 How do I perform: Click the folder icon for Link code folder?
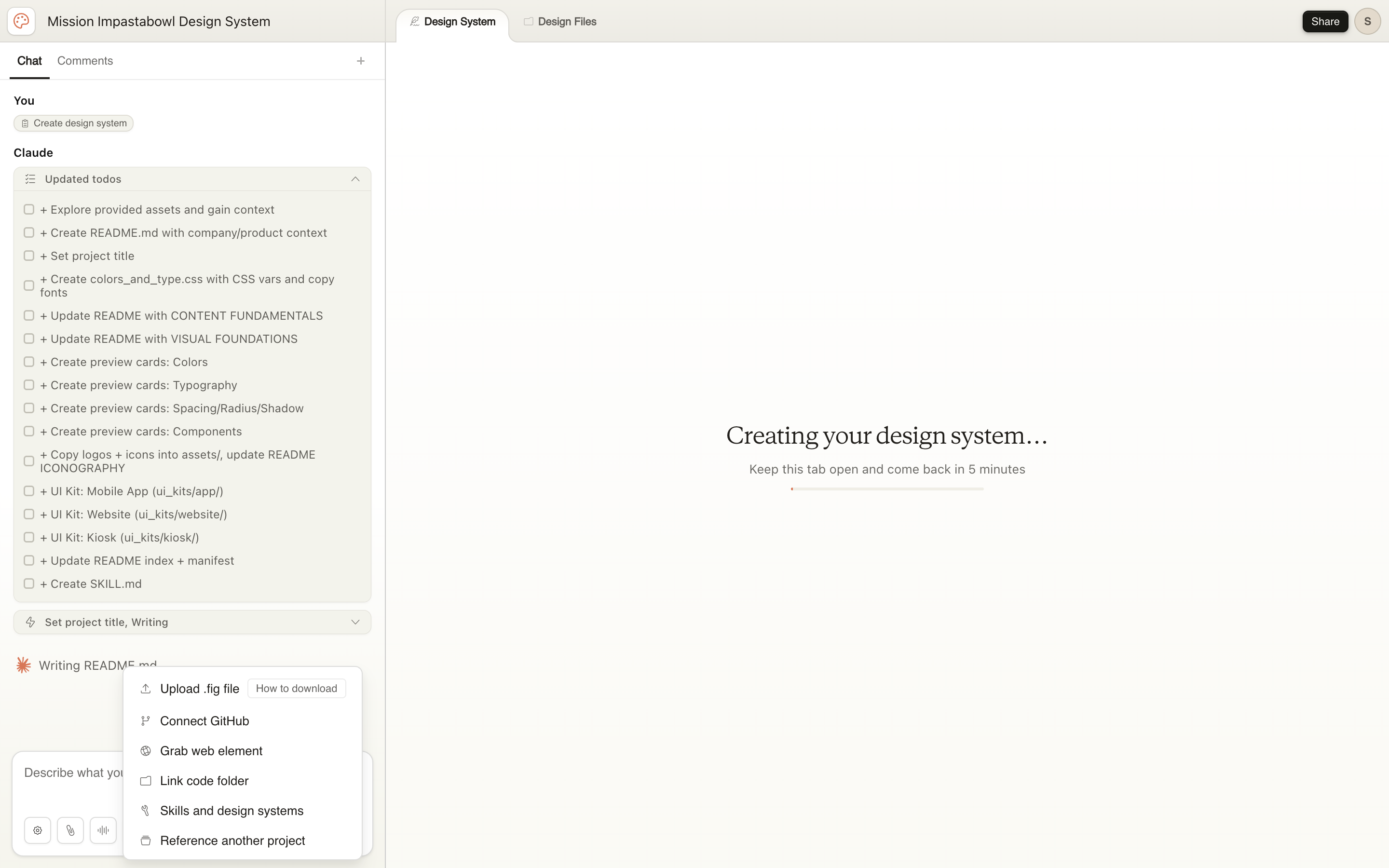click(146, 781)
